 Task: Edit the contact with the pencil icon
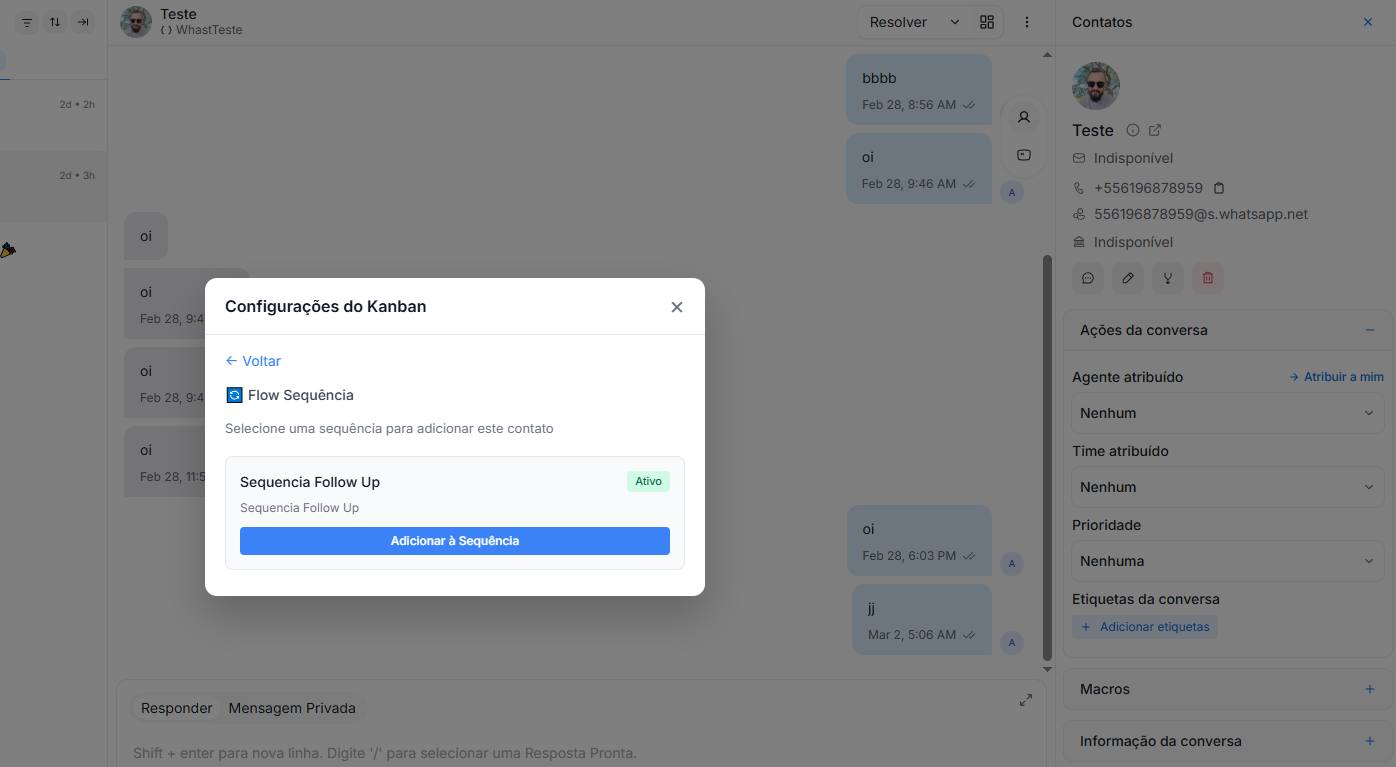pyautogui.click(x=1128, y=277)
